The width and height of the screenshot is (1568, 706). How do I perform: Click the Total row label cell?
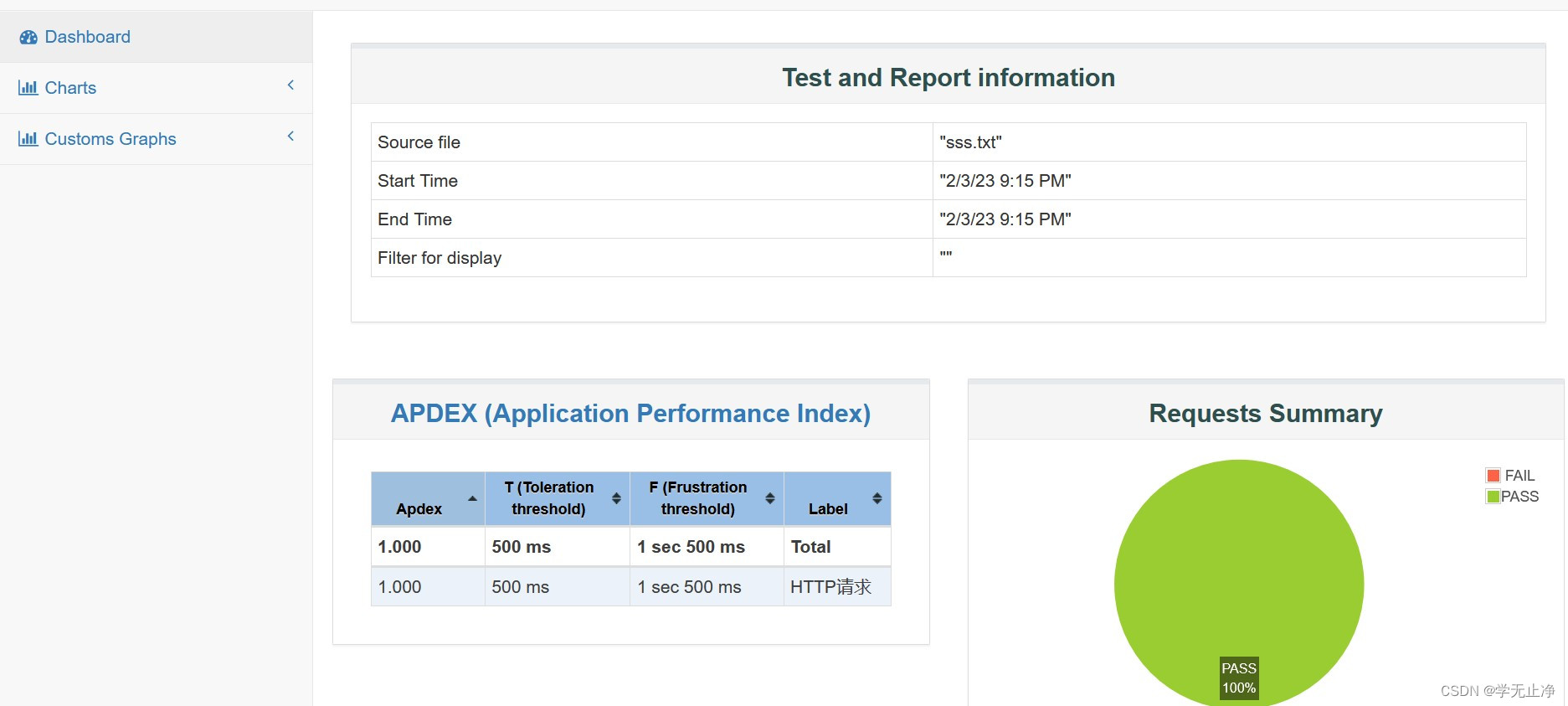click(x=810, y=547)
